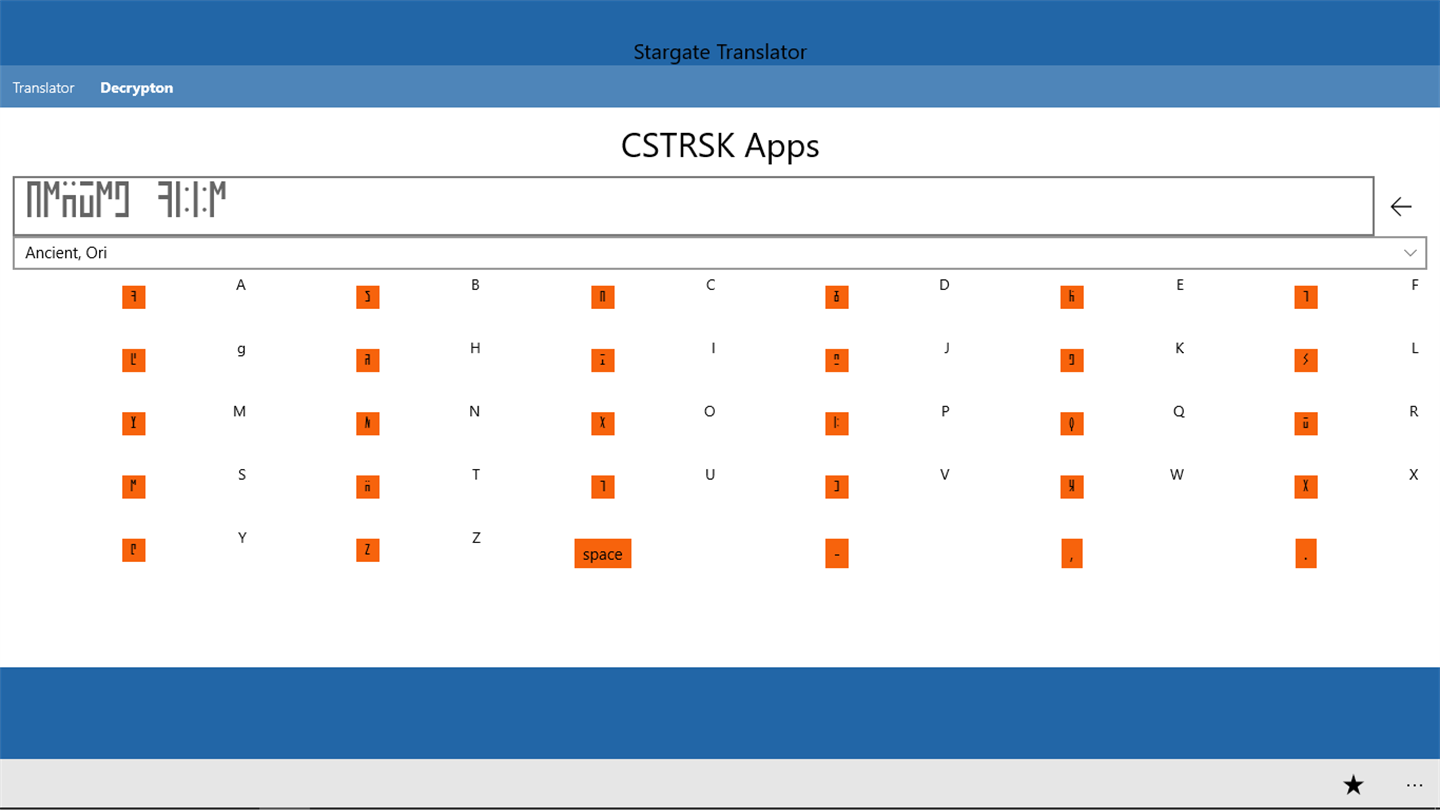This screenshot has width=1440, height=810.
Task: Click the orange glyph button for letter D
Action: click(x=837, y=297)
